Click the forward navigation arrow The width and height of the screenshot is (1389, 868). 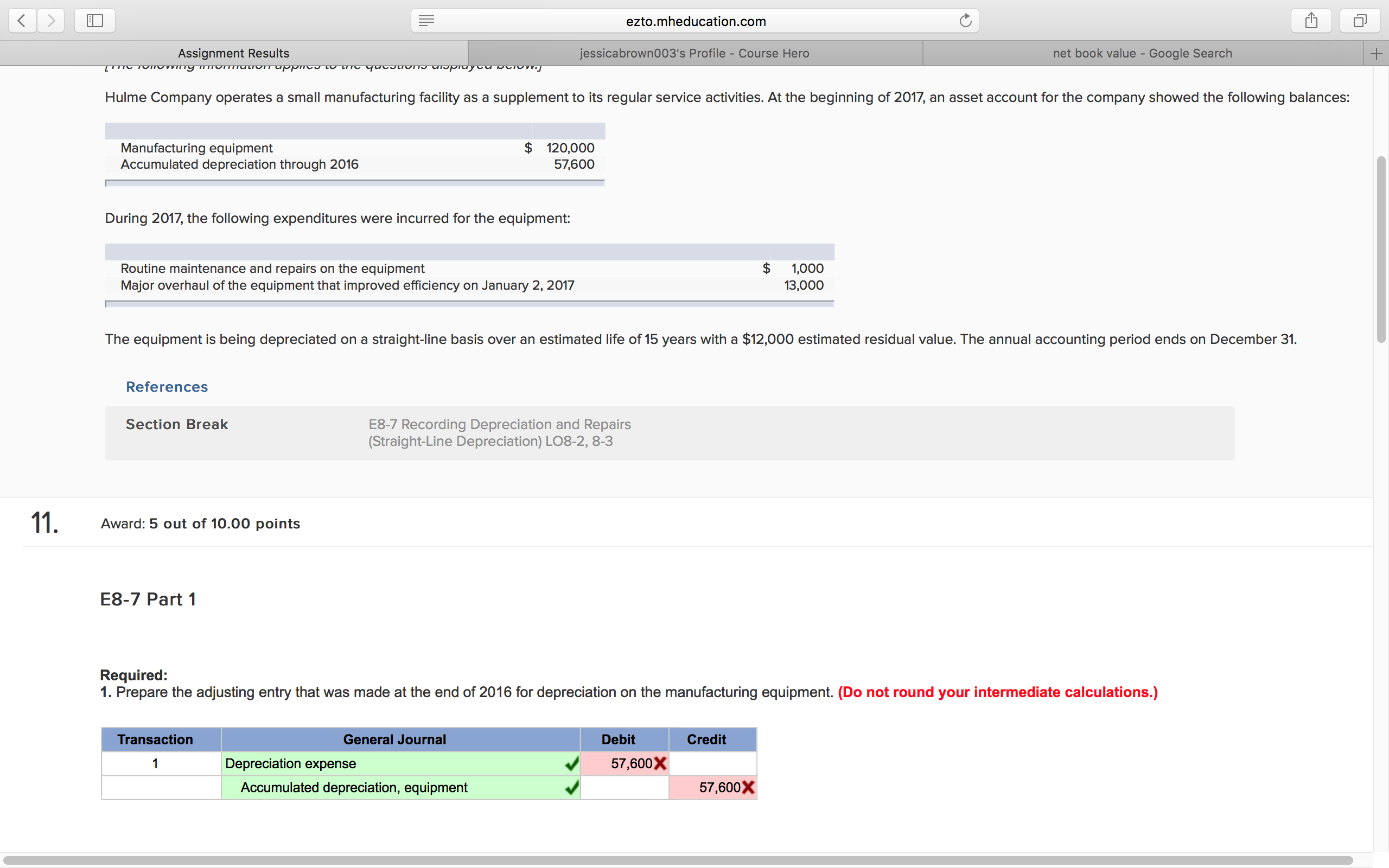pyautogui.click(x=51, y=21)
